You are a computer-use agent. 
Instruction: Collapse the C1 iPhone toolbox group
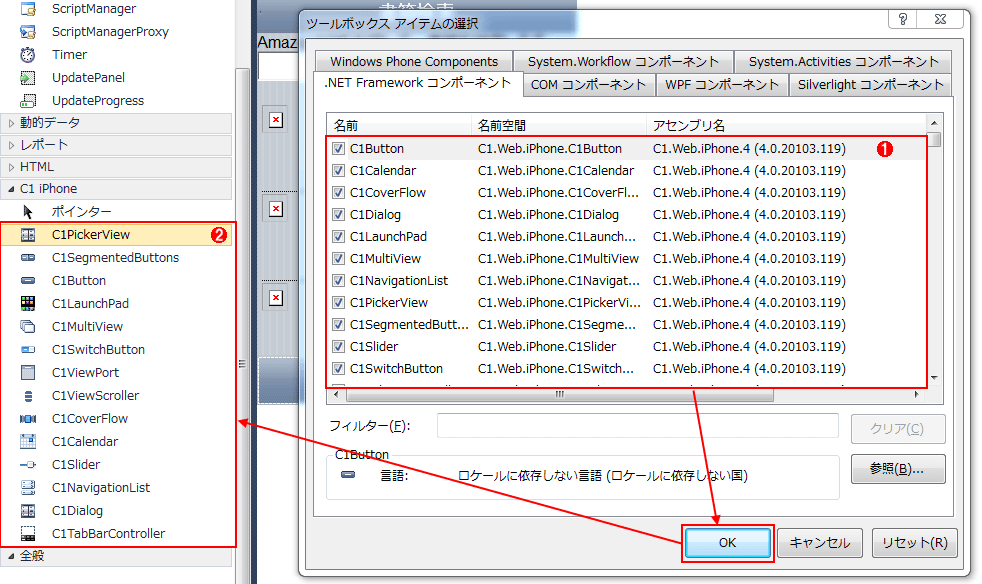tap(11, 189)
